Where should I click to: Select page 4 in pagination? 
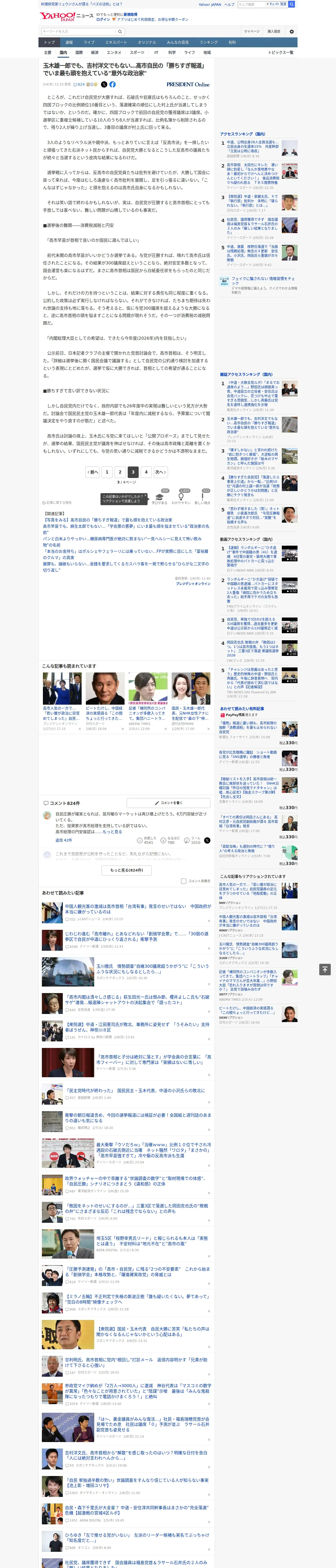[146, 472]
